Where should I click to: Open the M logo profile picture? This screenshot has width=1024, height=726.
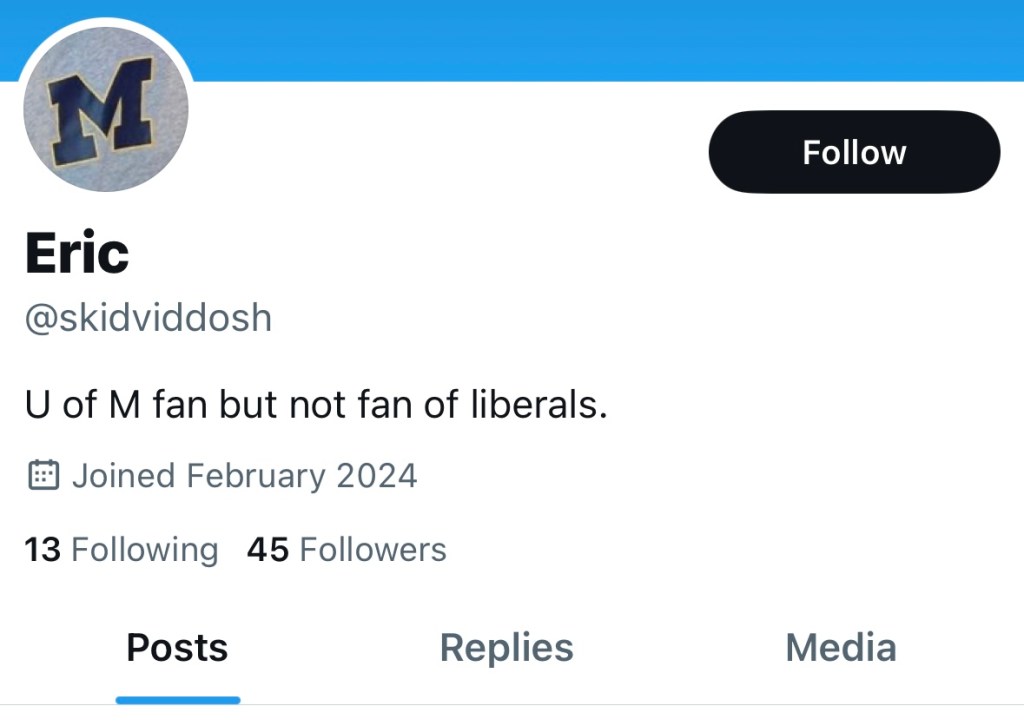[105, 110]
